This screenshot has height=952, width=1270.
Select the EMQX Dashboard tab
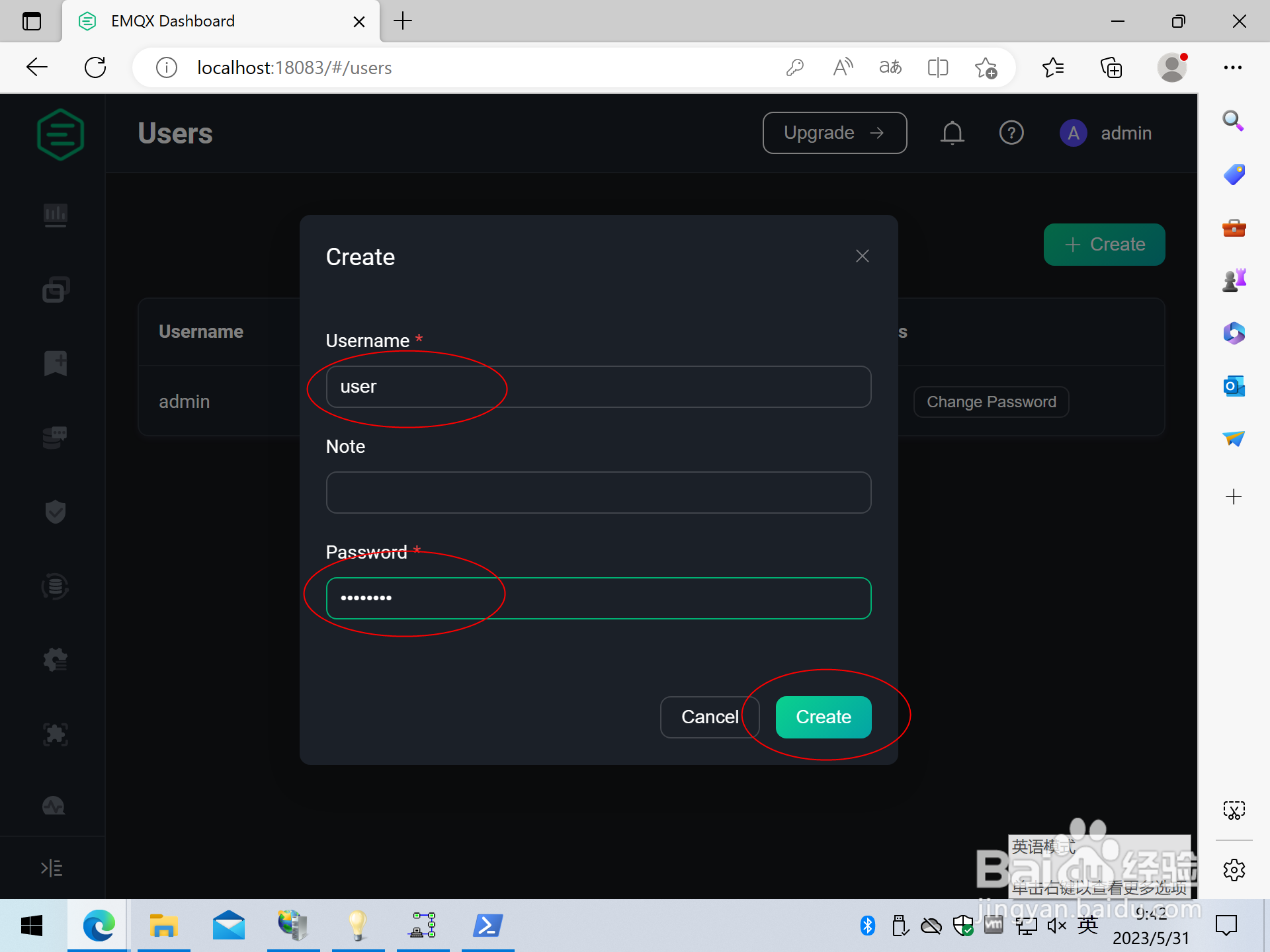click(221, 22)
